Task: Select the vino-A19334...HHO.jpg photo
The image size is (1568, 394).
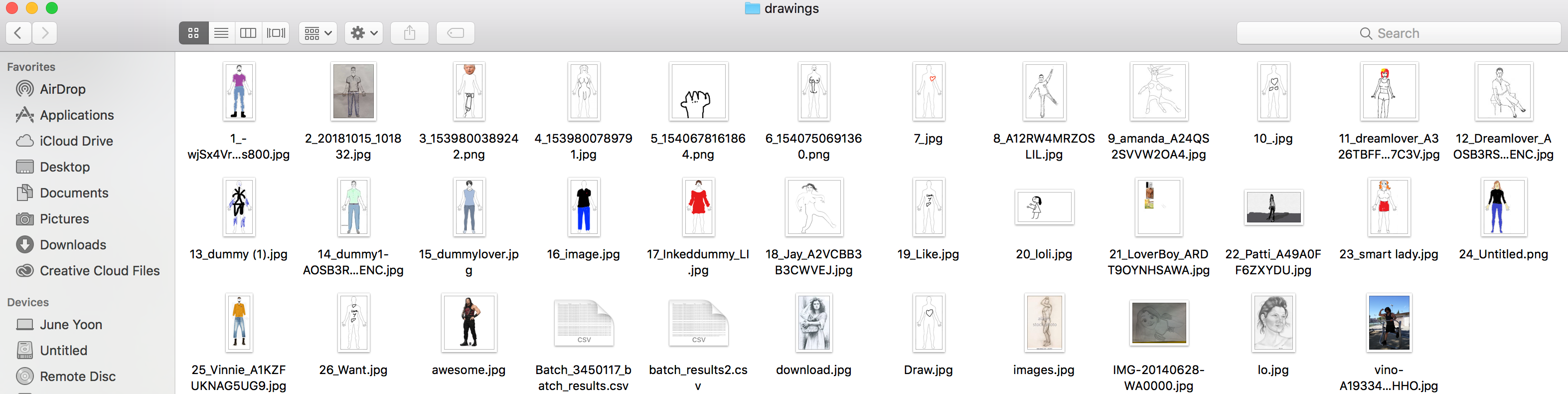Action: point(1389,323)
